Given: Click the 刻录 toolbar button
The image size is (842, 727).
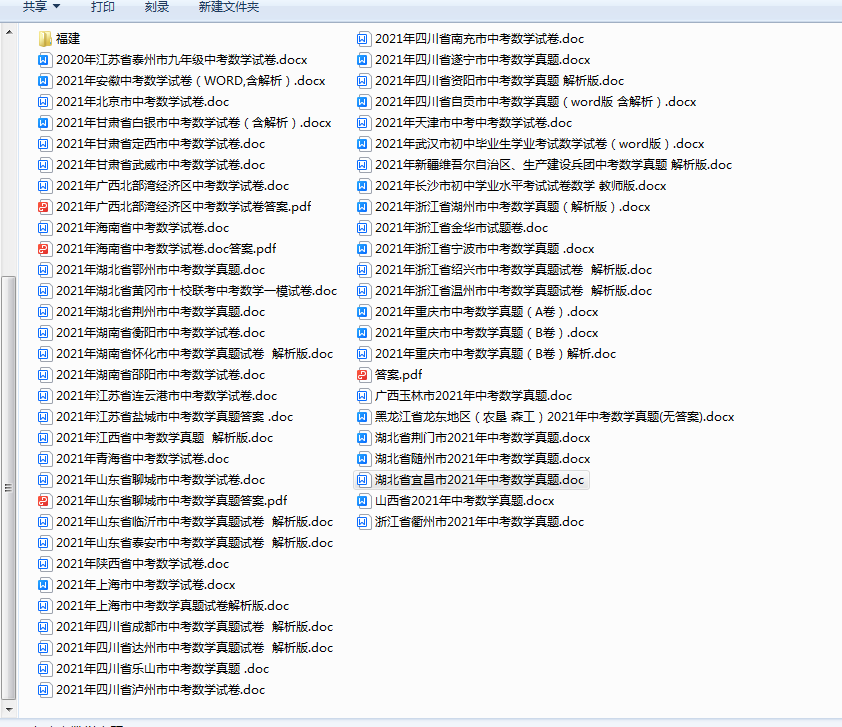Looking at the screenshot, I should tap(157, 7).
